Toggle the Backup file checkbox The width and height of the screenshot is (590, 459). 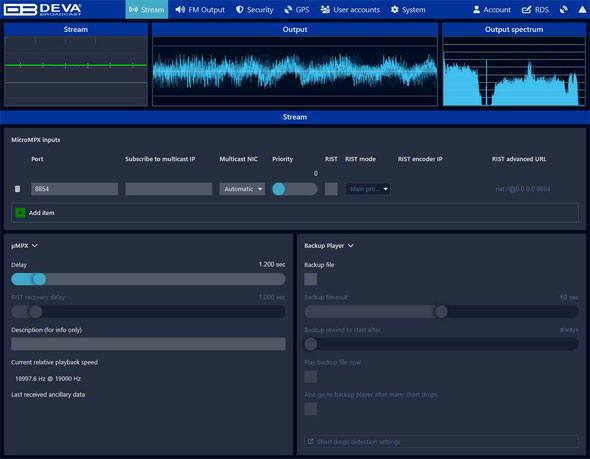pos(310,279)
